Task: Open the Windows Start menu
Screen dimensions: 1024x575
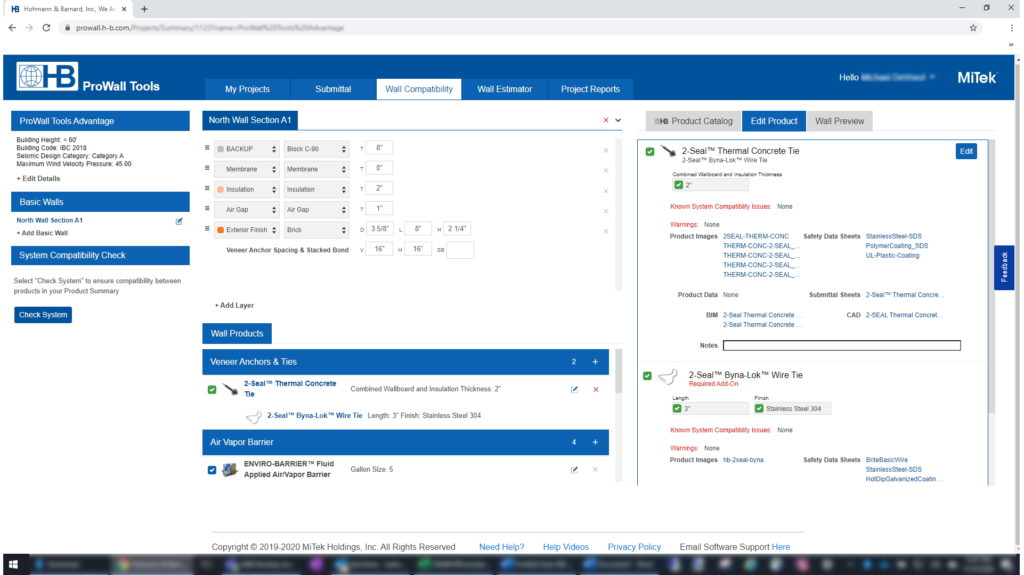Action: pos(13,565)
